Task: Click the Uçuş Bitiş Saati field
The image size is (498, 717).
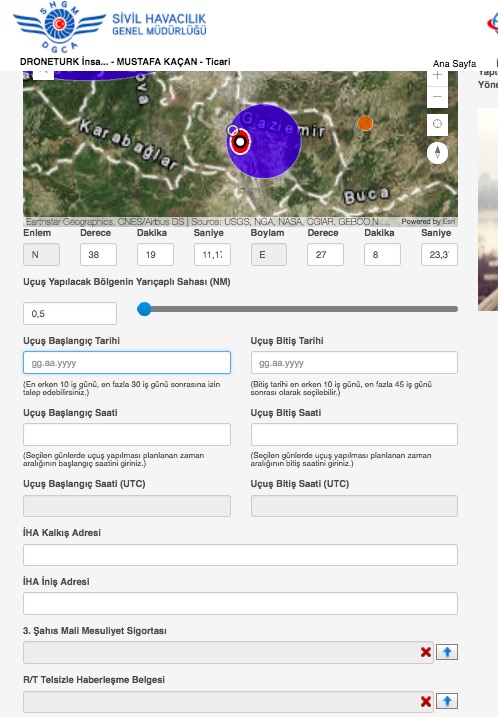Action: click(354, 434)
